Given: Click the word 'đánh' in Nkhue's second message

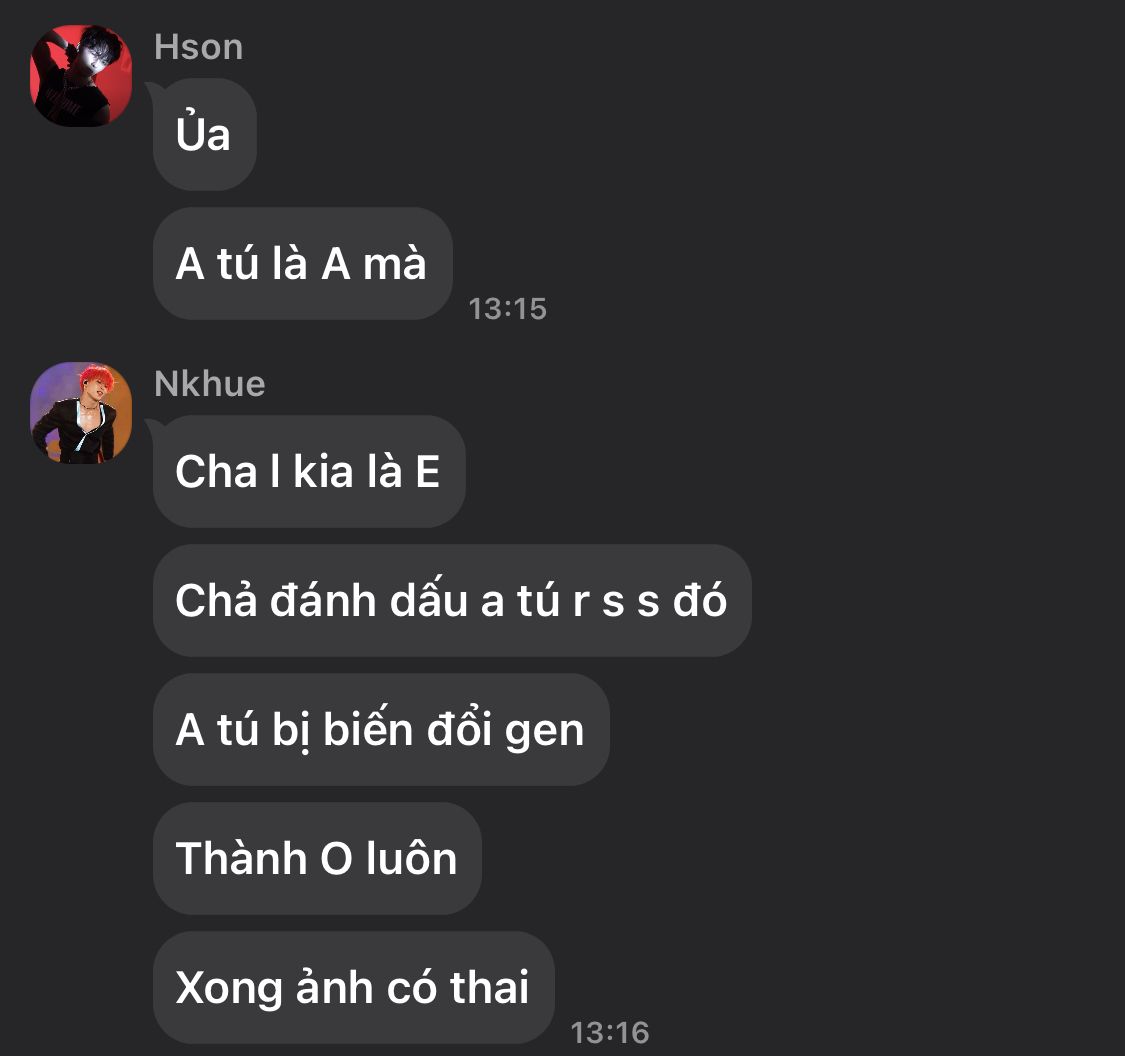Looking at the screenshot, I should tap(323, 599).
